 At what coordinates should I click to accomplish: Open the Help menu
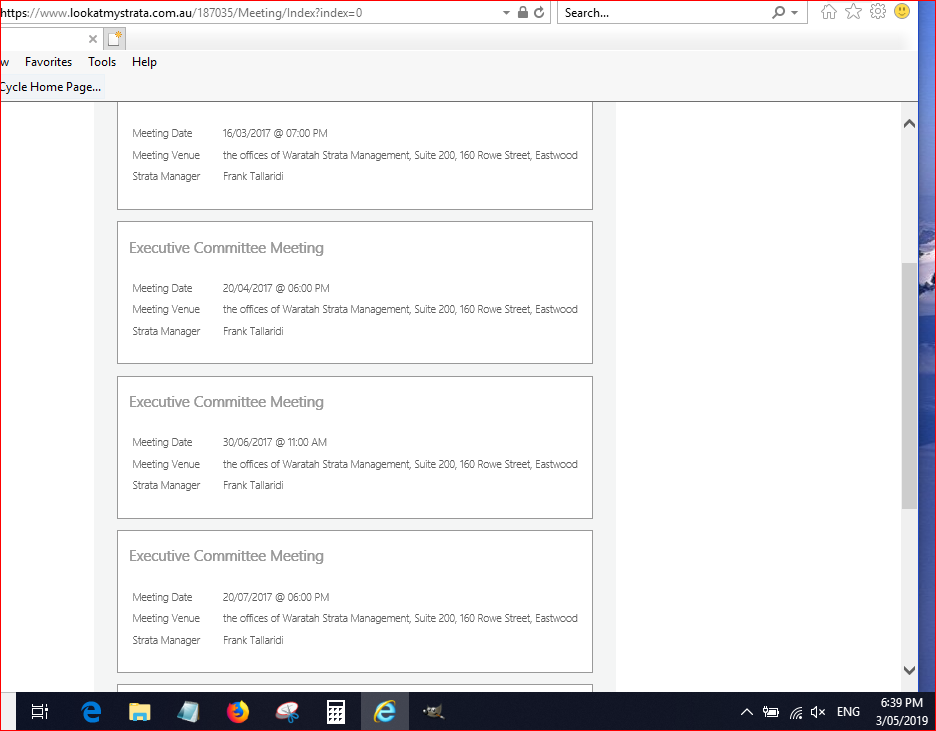pyautogui.click(x=144, y=62)
